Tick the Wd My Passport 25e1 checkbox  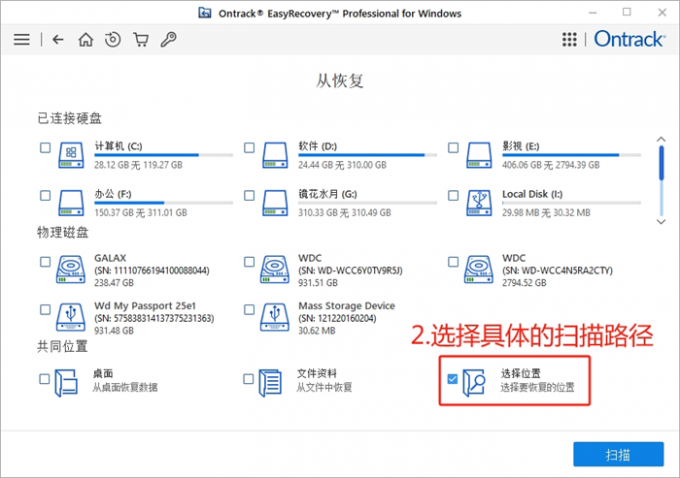tap(45, 309)
